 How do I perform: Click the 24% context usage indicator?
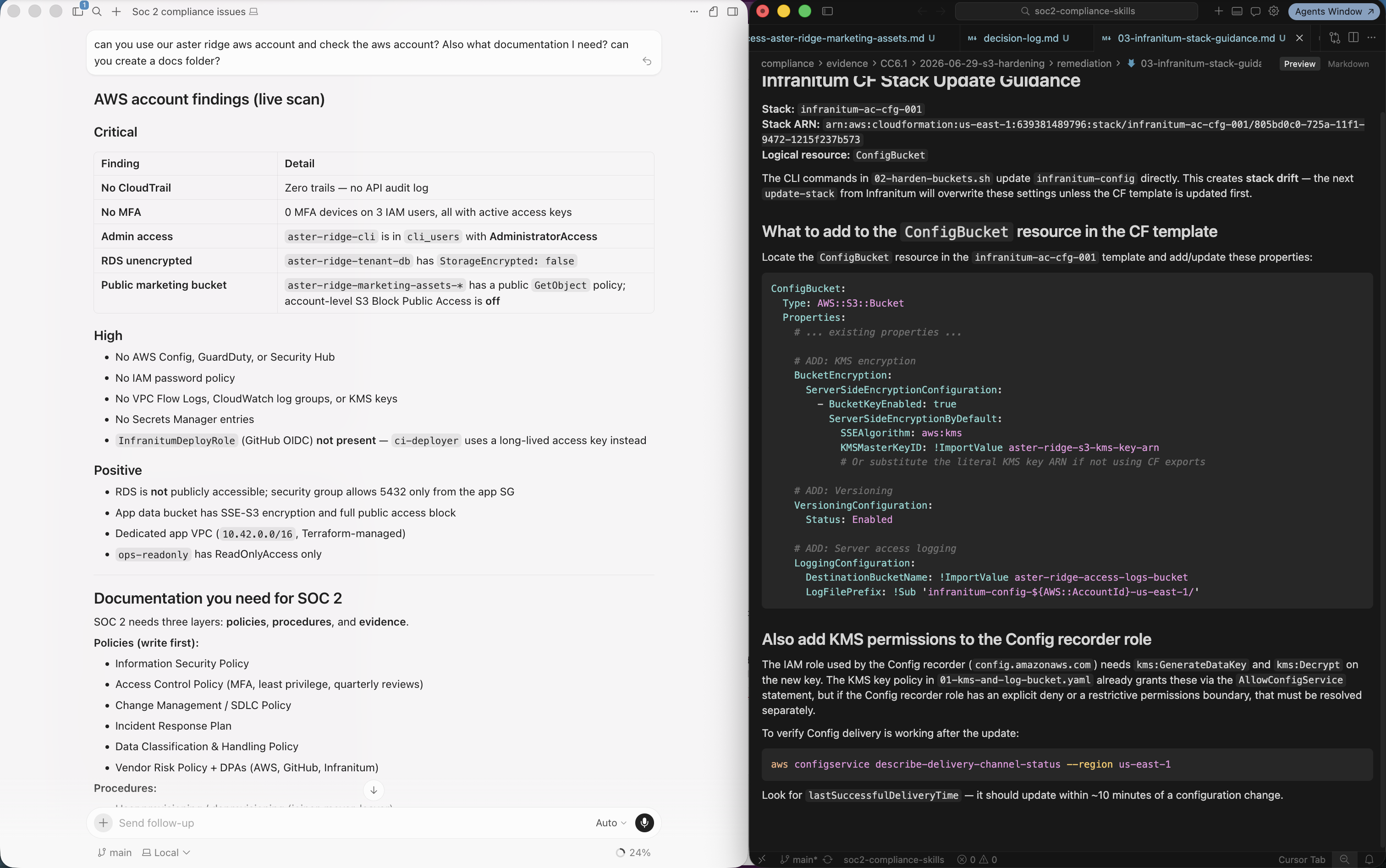coord(633,852)
